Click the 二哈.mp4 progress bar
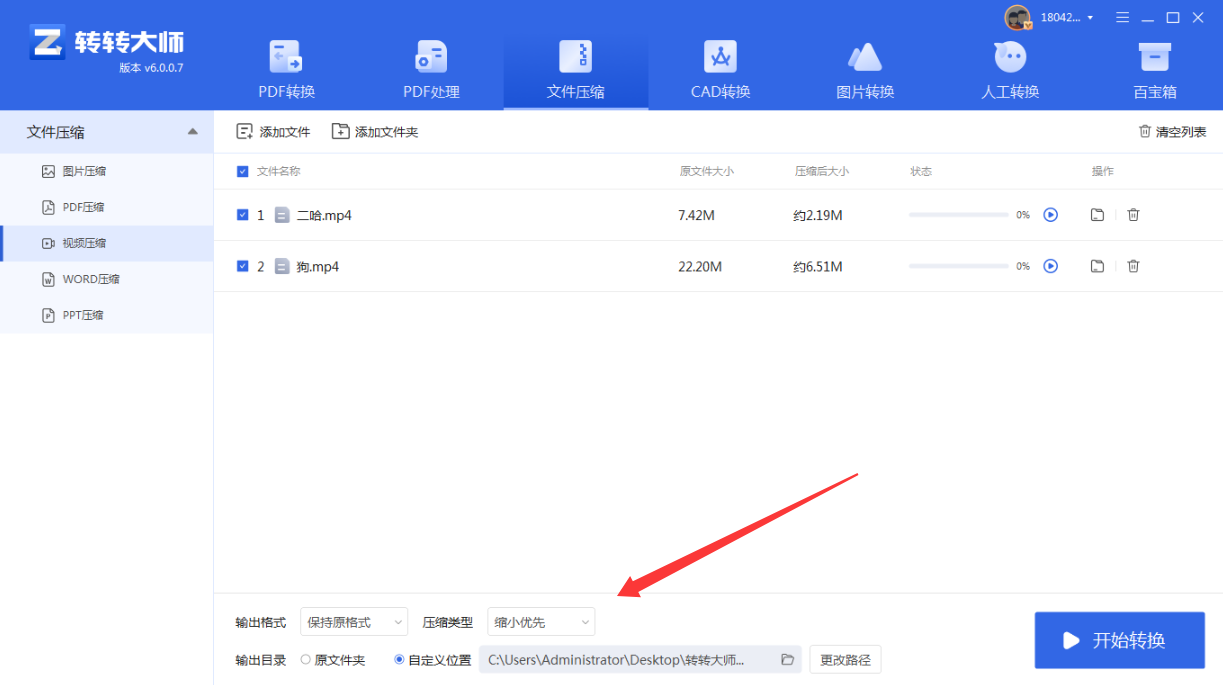 point(959,215)
